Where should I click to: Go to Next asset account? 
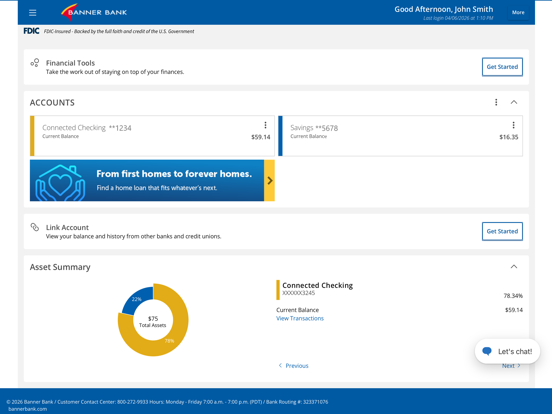coord(511,366)
